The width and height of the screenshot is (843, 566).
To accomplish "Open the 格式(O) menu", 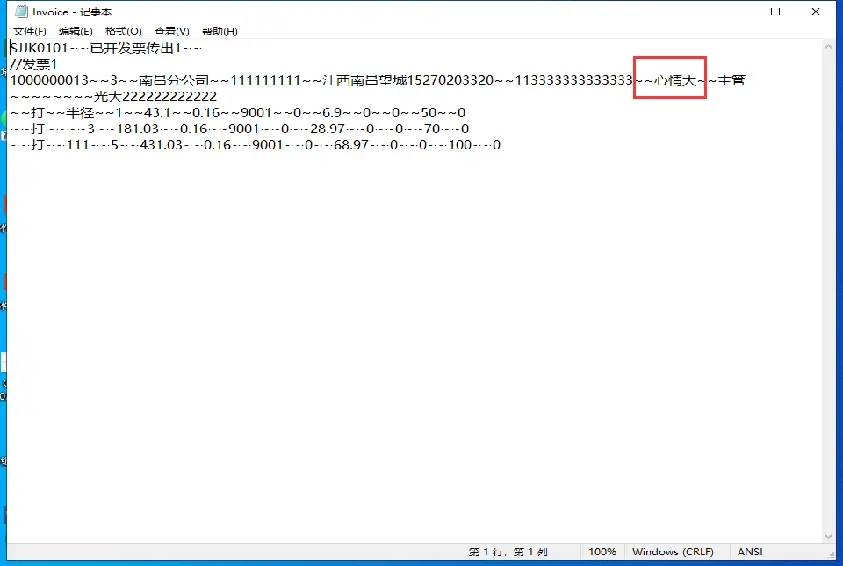I will [123, 31].
